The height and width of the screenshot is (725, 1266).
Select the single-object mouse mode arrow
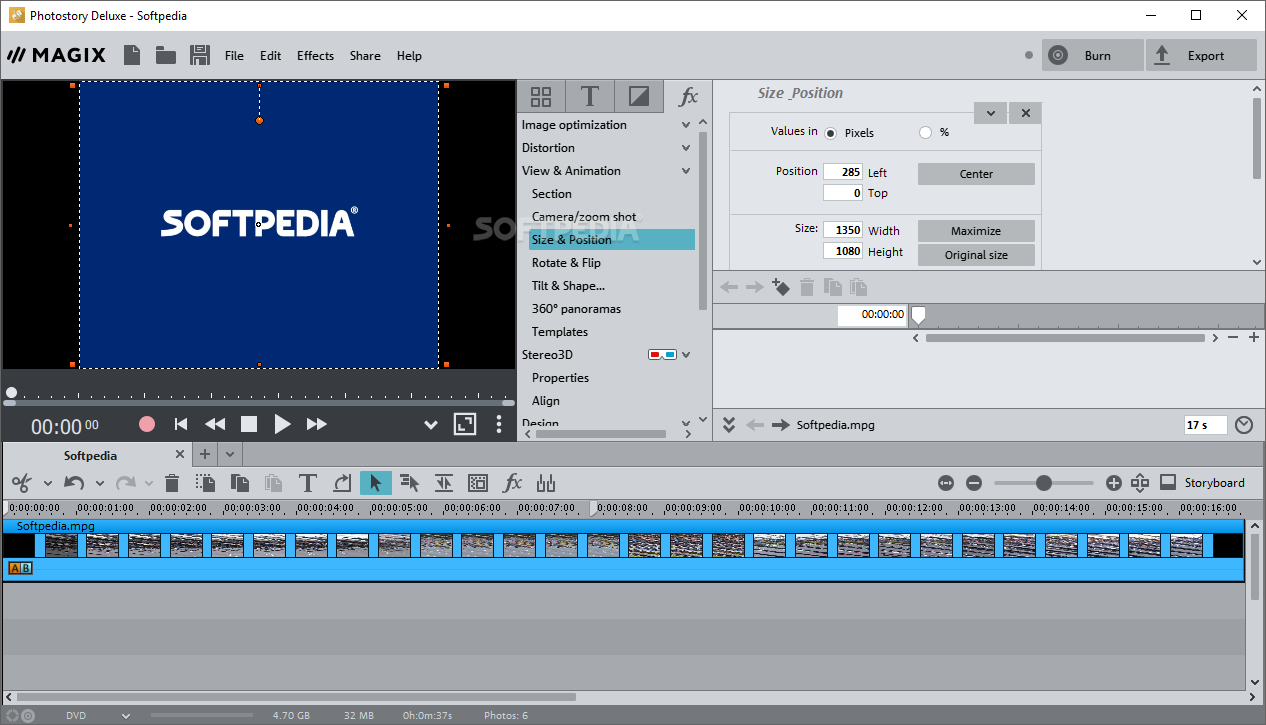376,483
